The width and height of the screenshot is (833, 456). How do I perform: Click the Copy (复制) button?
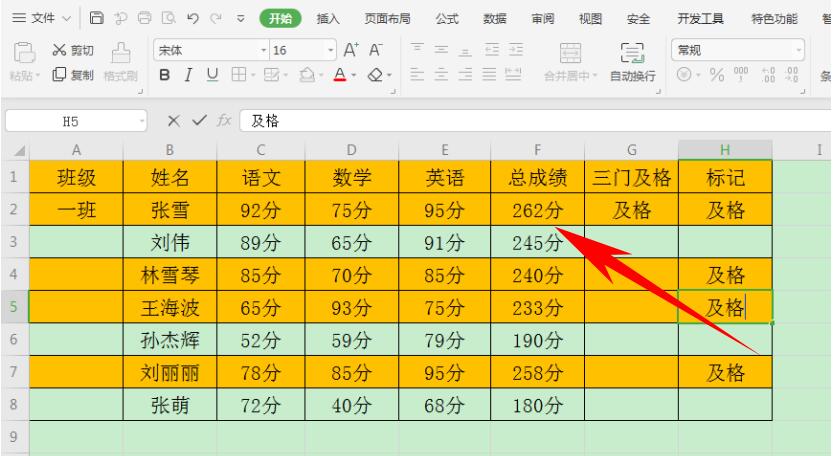coord(73,74)
